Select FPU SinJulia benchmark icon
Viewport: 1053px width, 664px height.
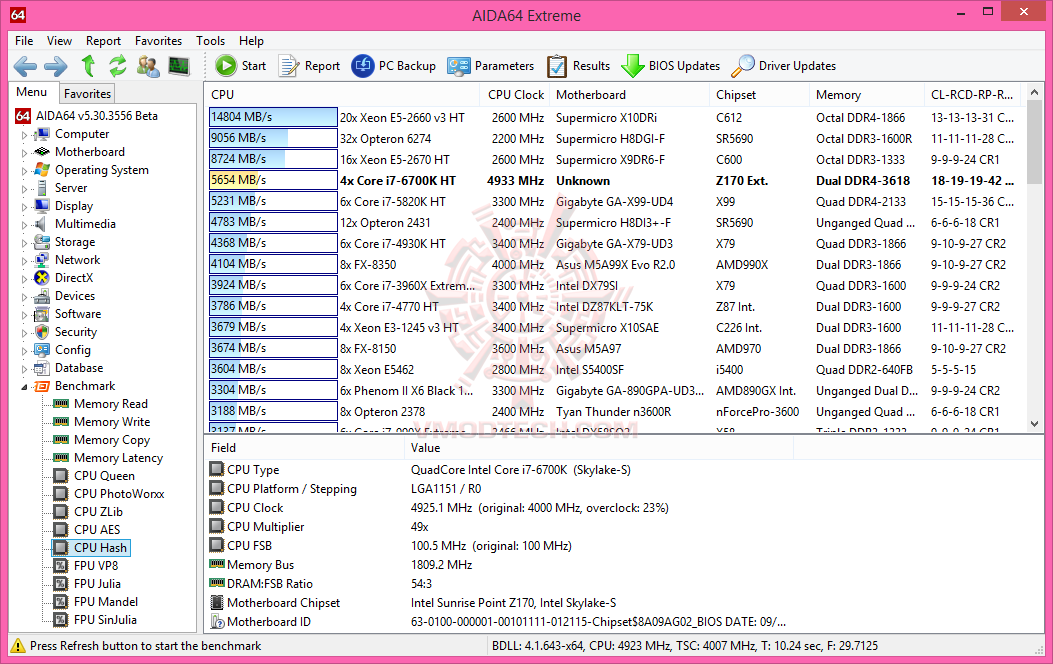pos(61,620)
